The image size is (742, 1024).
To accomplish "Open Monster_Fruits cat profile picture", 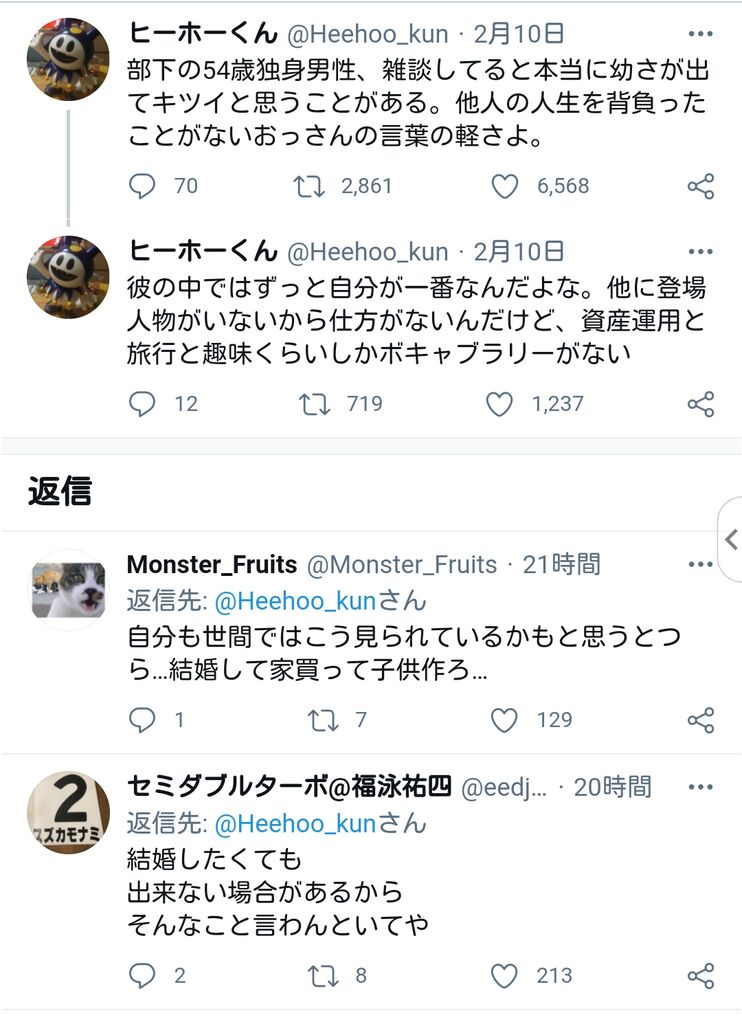I will (x=69, y=590).
